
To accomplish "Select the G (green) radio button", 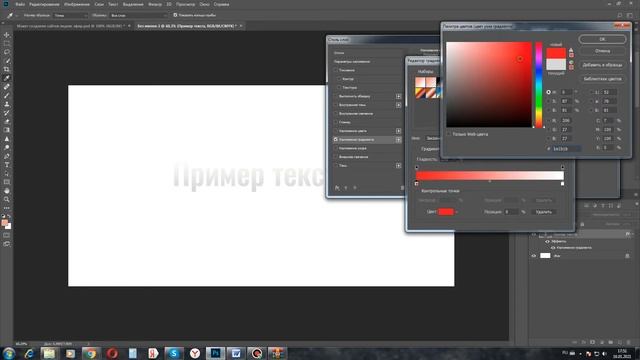I will click(x=548, y=129).
